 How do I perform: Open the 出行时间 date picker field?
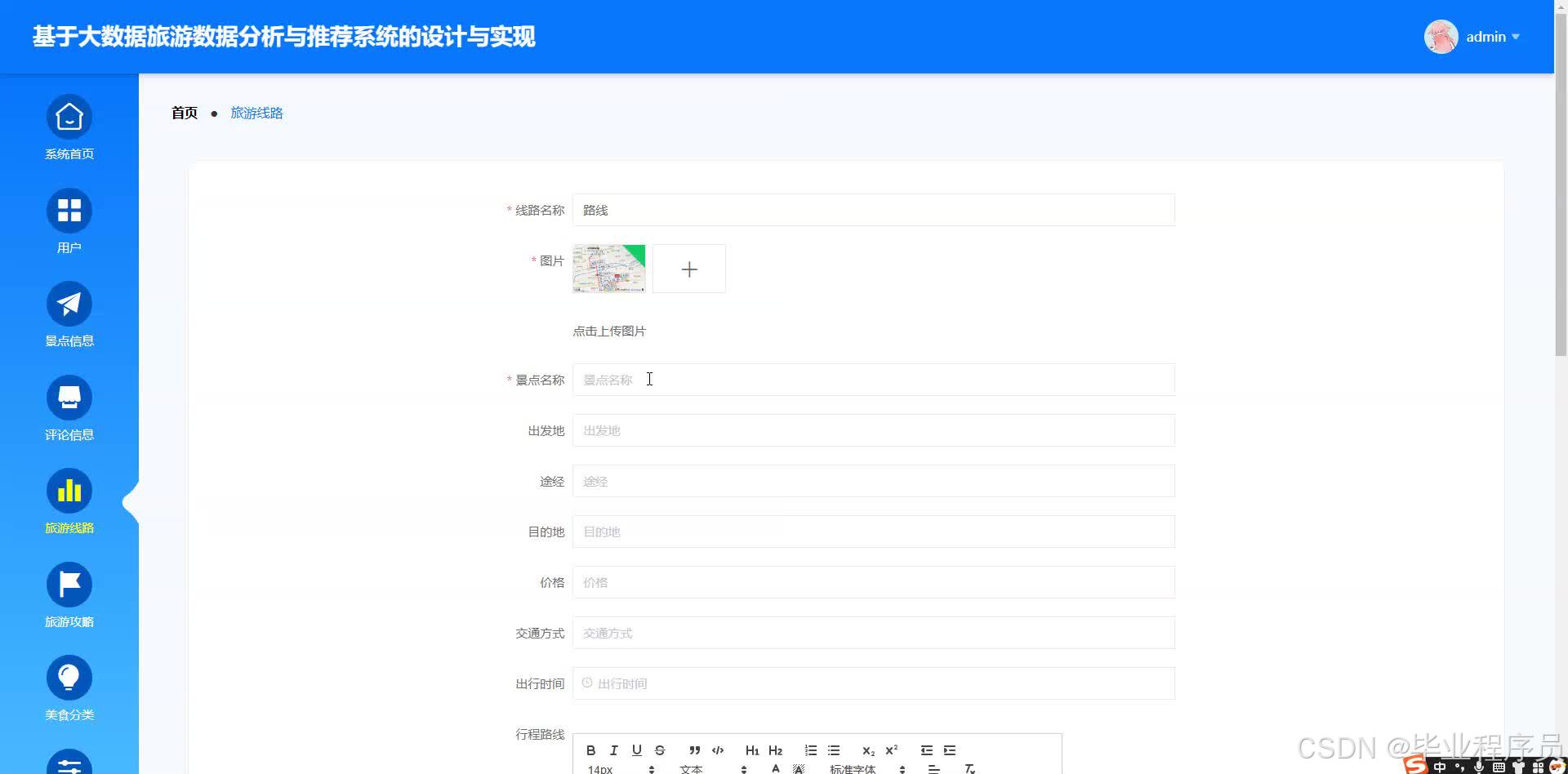click(x=874, y=683)
